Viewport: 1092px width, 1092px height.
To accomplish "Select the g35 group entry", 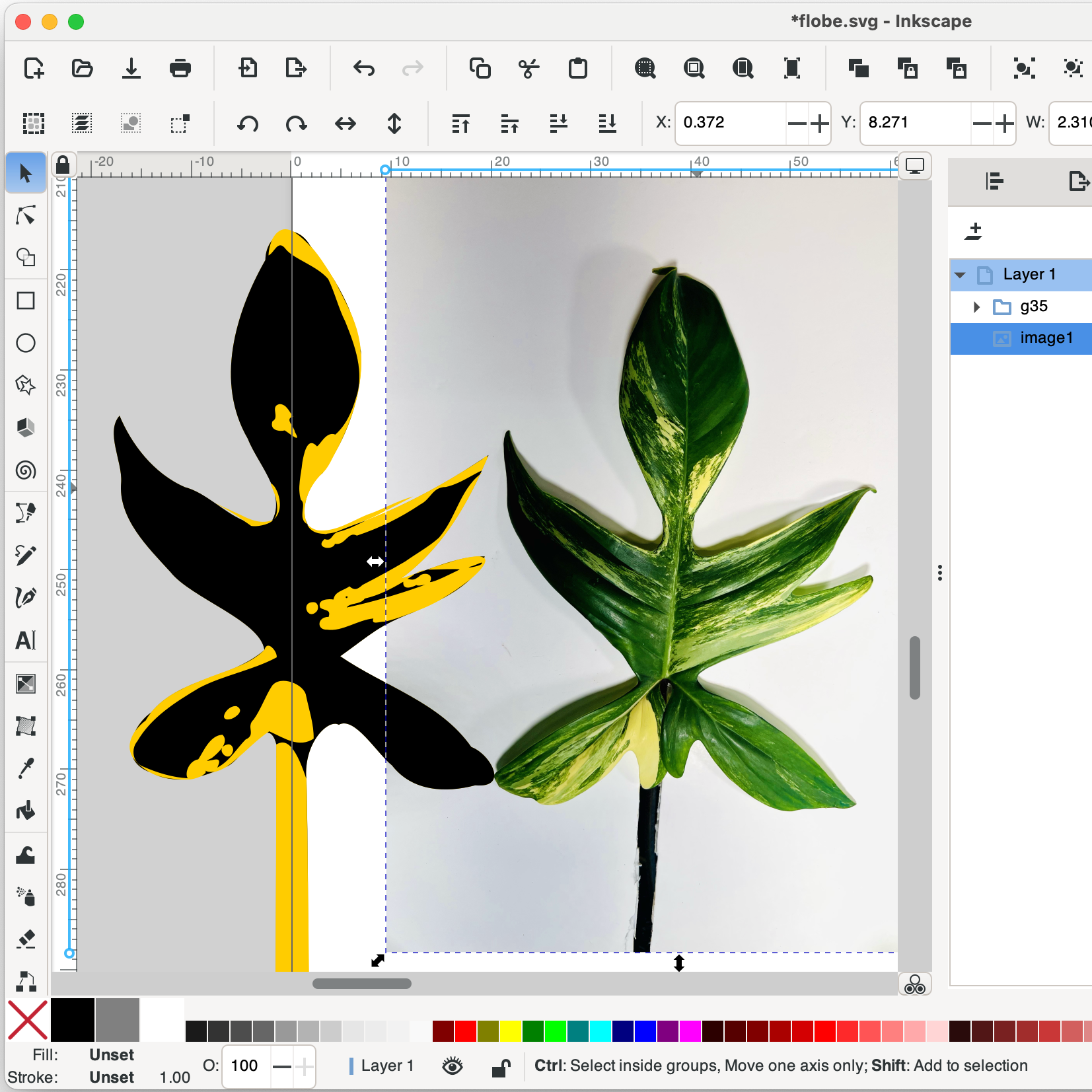I will (x=1033, y=307).
